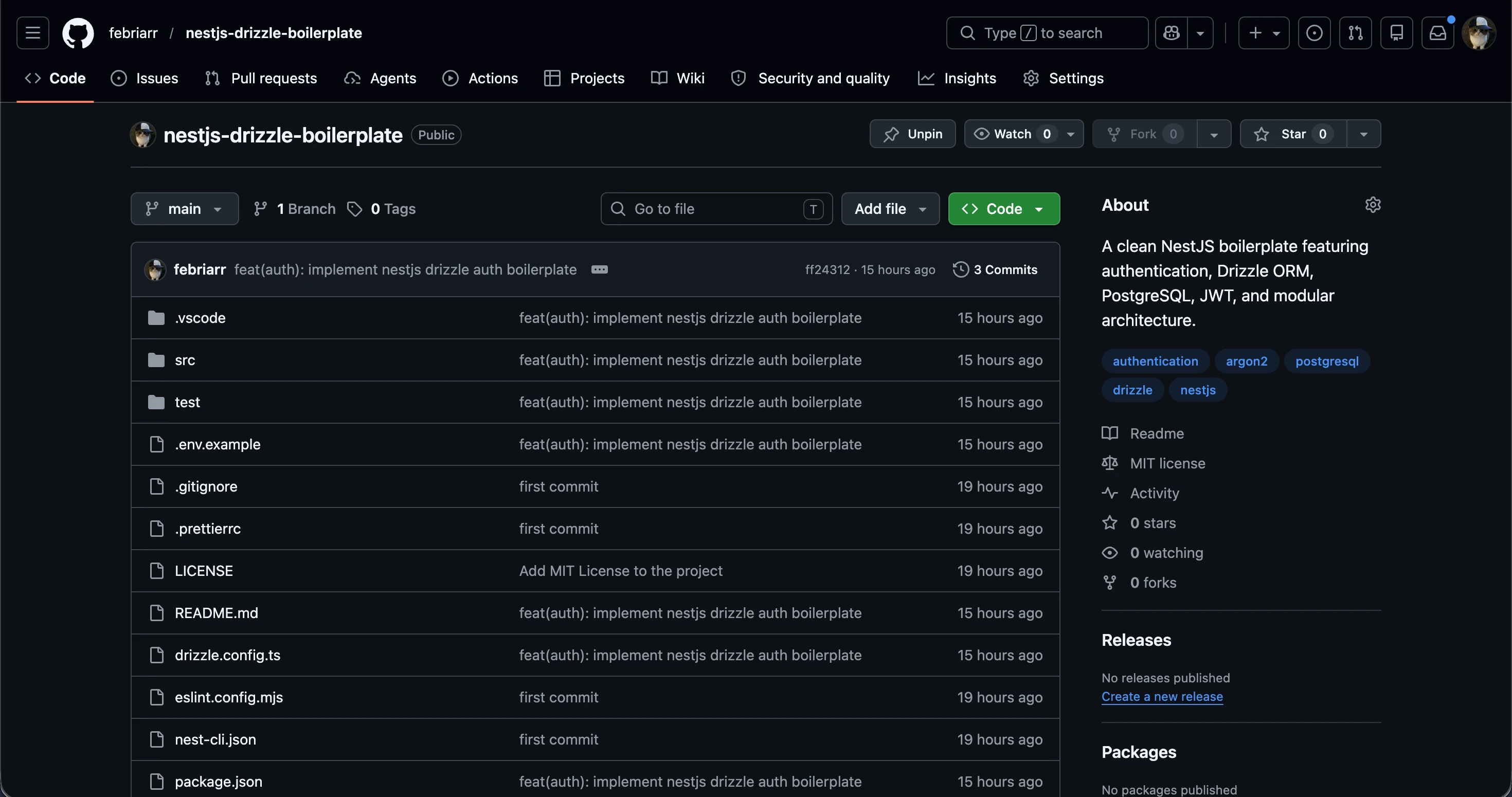Star the repository
Viewport: 1512px width, 797px height.
point(1293,134)
